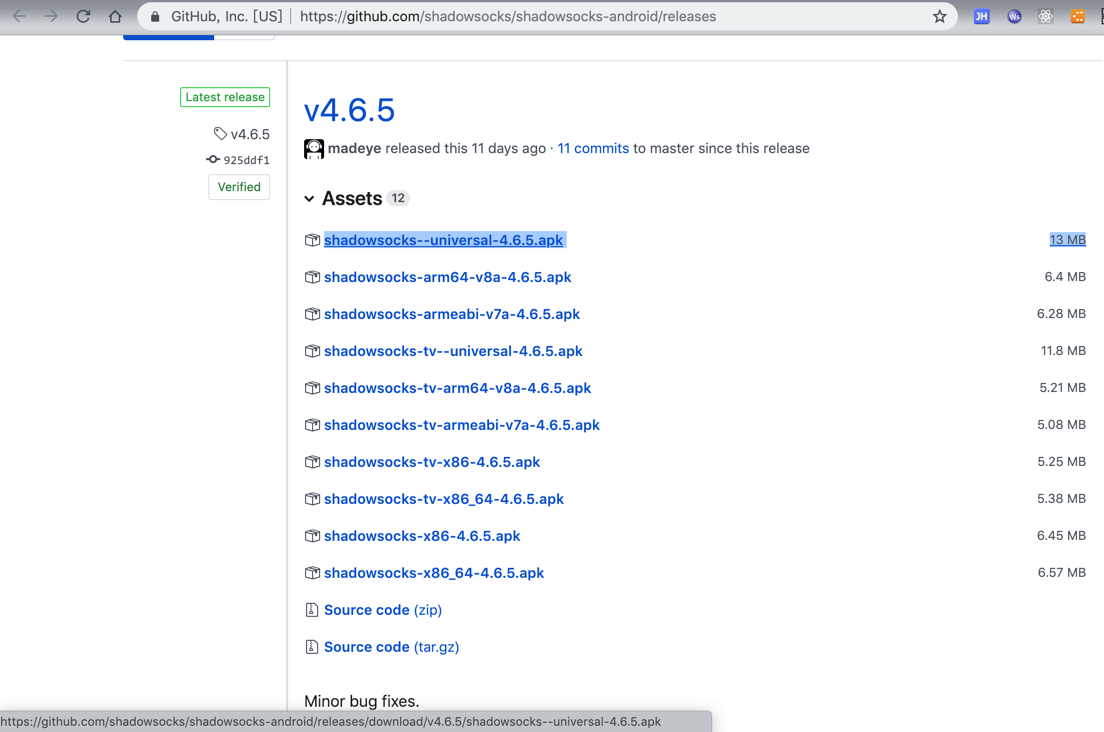1104x732 pixels.
Task: Click the highlighted 13 MB file size
Action: tap(1067, 240)
